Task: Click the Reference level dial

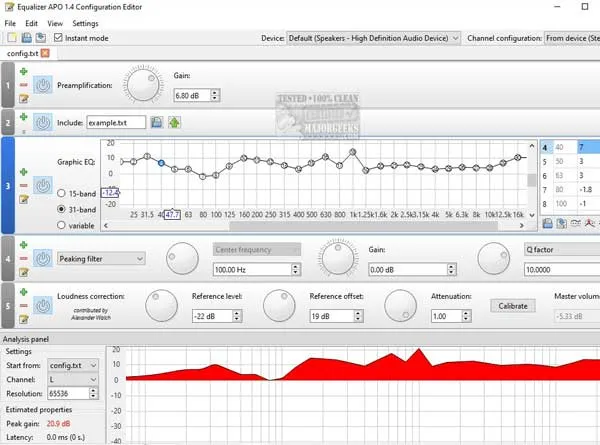Action: pos(161,305)
